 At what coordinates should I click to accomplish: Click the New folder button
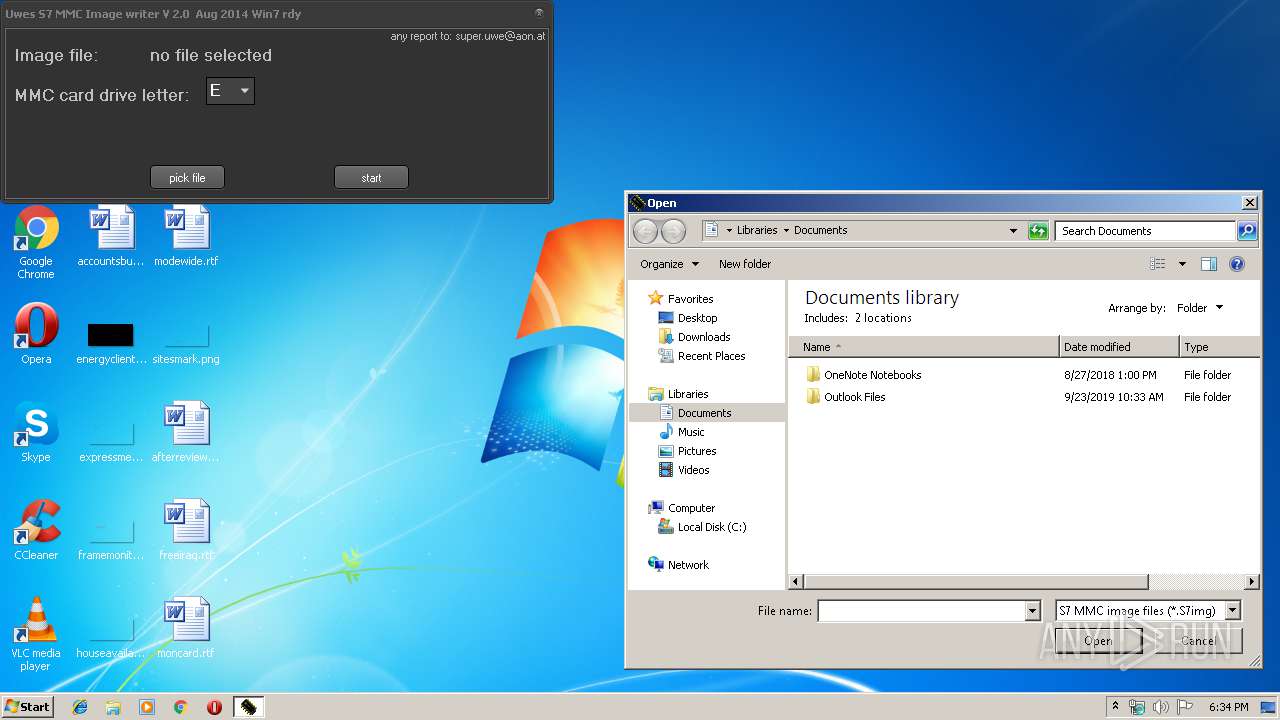pyautogui.click(x=745, y=264)
